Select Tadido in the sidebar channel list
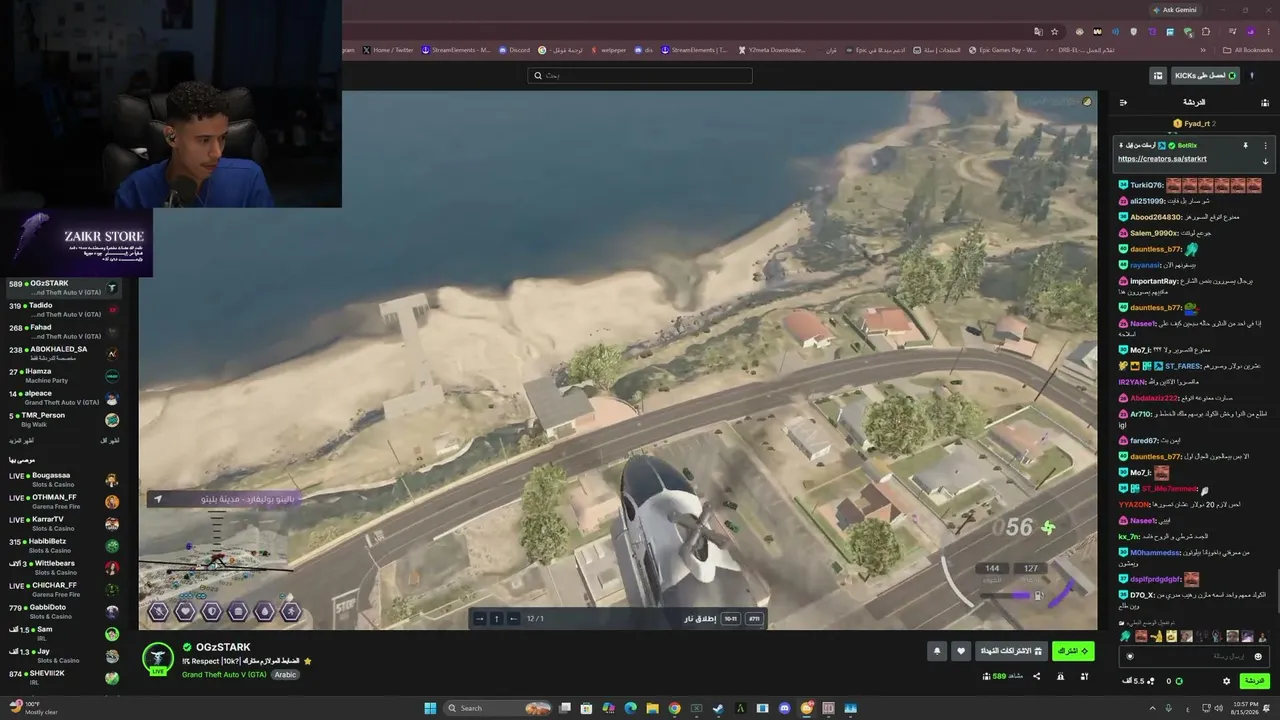 (x=64, y=310)
